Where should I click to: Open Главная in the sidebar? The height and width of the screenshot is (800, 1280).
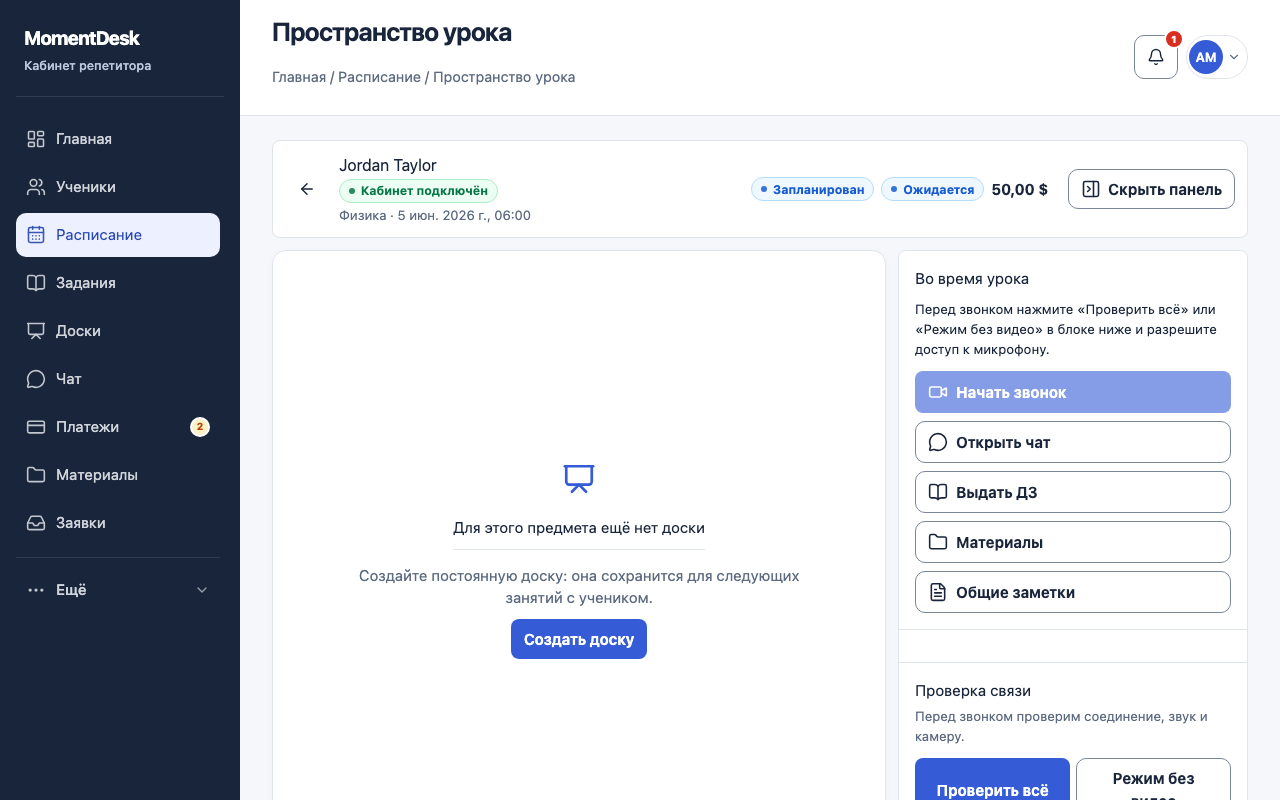[118, 139]
